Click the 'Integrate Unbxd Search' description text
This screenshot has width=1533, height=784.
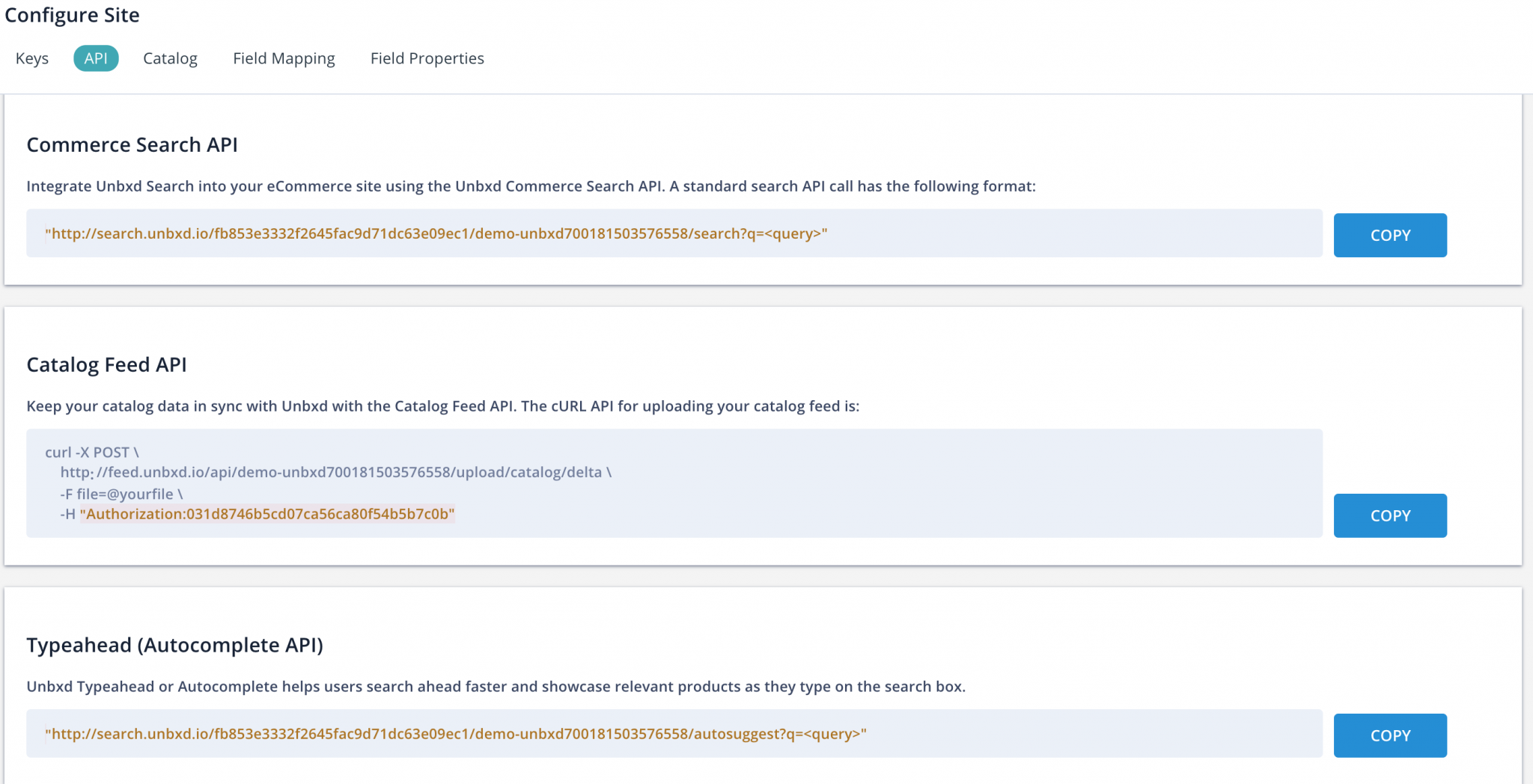pos(531,186)
